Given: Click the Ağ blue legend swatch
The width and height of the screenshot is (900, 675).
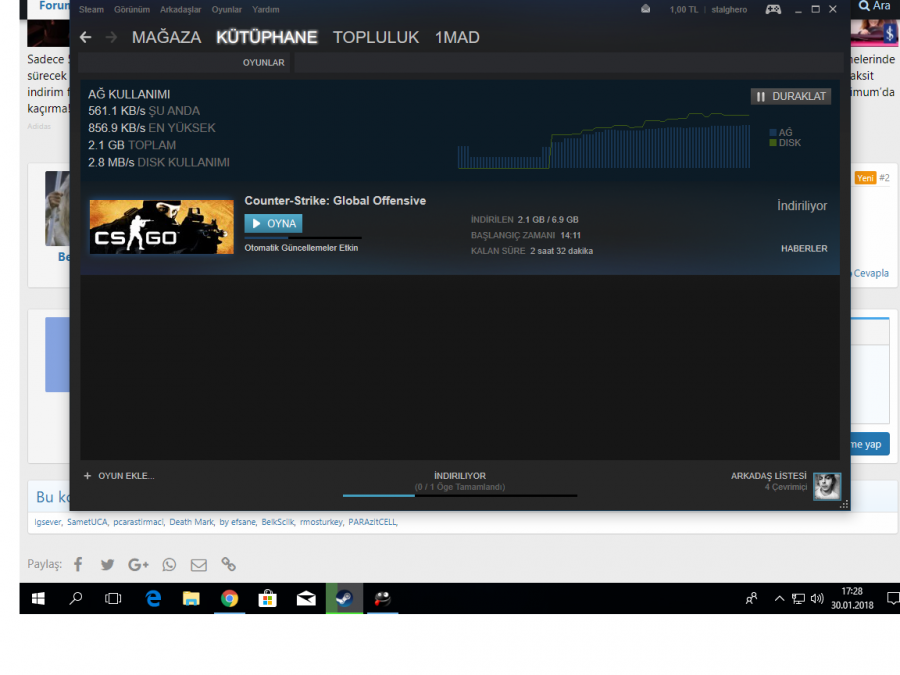Looking at the screenshot, I should (x=773, y=133).
